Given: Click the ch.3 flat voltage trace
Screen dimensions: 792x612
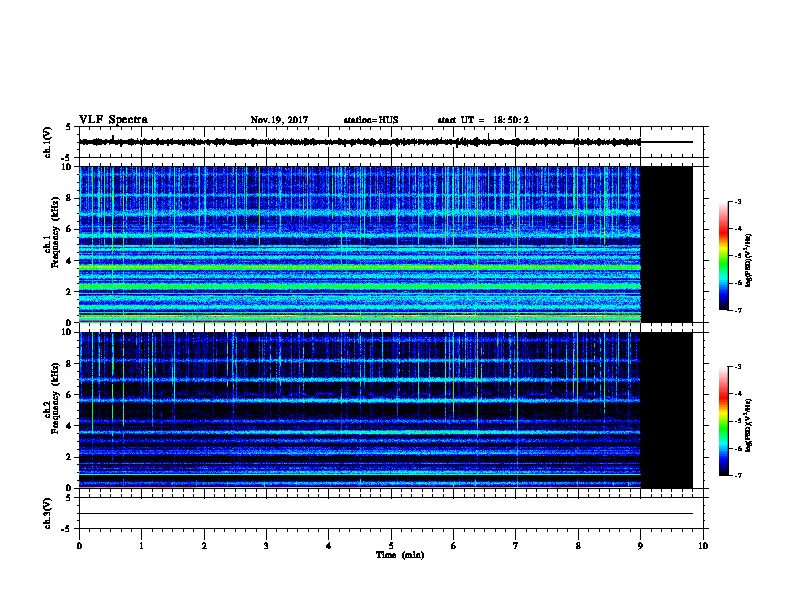Looking at the screenshot, I should coord(386,514).
